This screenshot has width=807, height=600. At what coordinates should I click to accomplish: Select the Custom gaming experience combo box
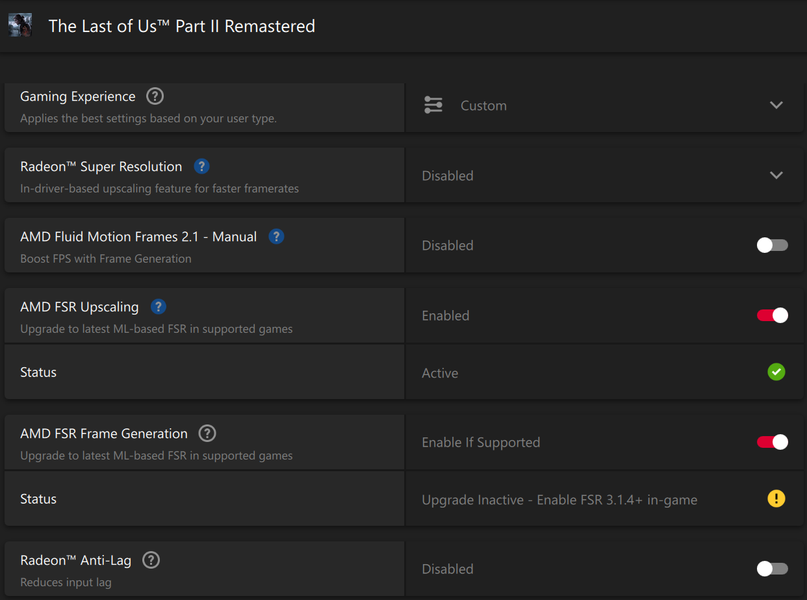[600, 106]
